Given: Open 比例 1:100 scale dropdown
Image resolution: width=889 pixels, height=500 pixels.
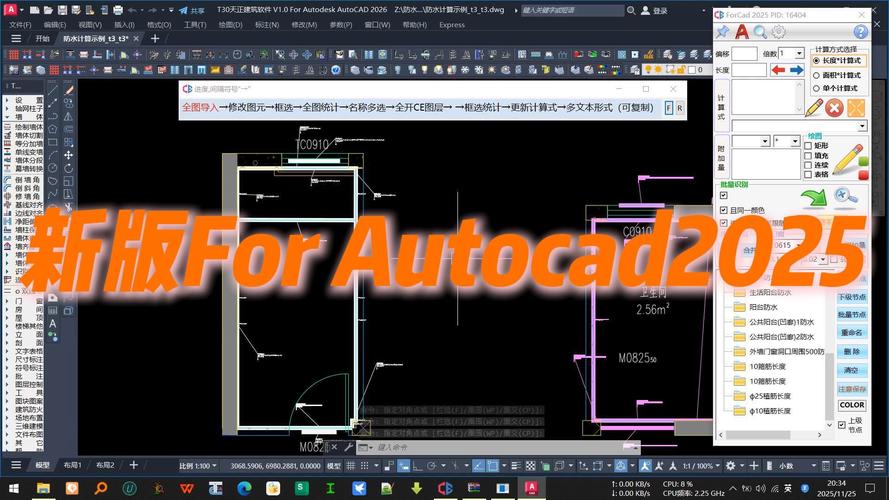Looking at the screenshot, I should point(198,465).
